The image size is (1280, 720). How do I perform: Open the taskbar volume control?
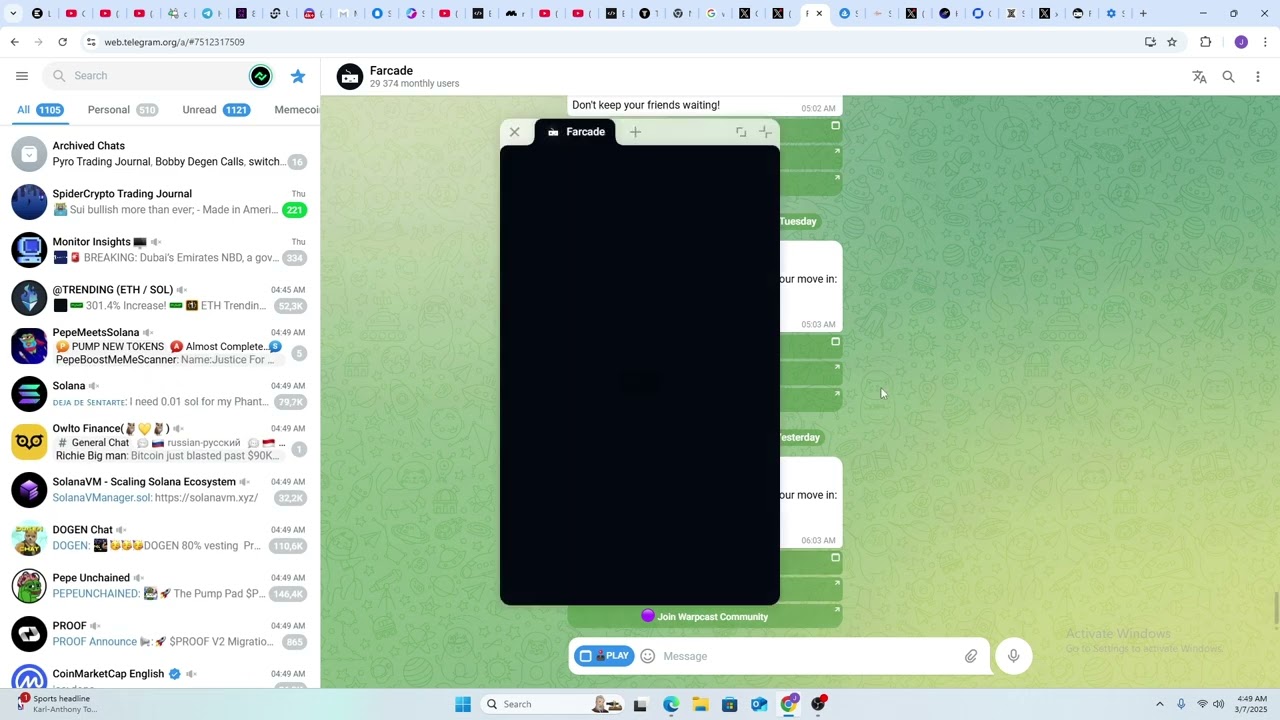(x=1219, y=704)
